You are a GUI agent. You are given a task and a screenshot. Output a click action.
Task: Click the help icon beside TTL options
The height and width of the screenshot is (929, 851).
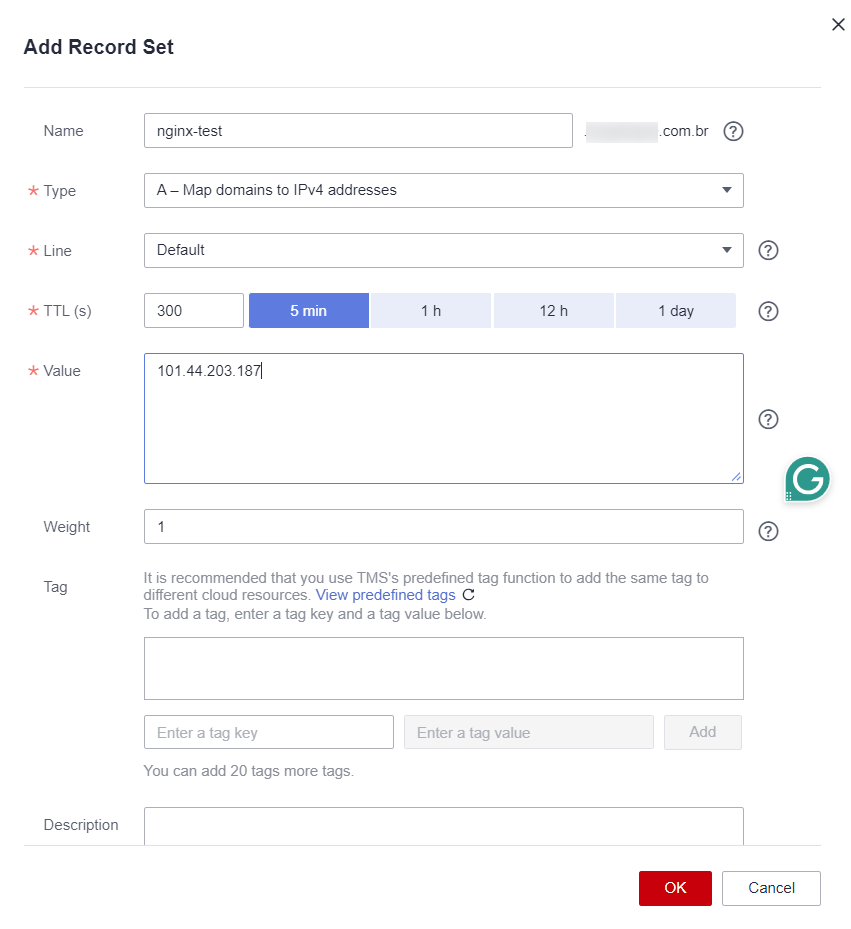click(768, 311)
